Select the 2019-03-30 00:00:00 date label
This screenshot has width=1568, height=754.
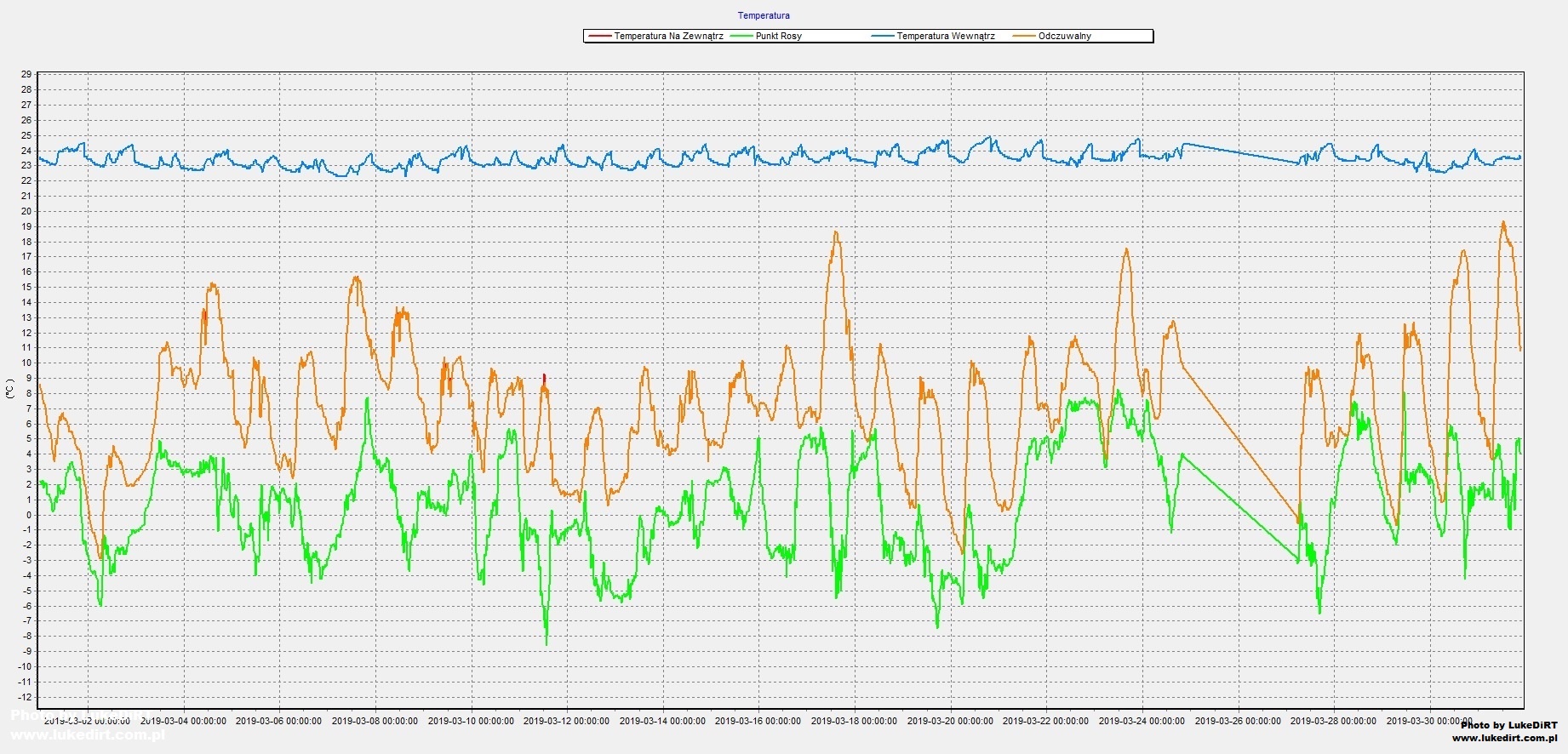pyautogui.click(x=1429, y=721)
